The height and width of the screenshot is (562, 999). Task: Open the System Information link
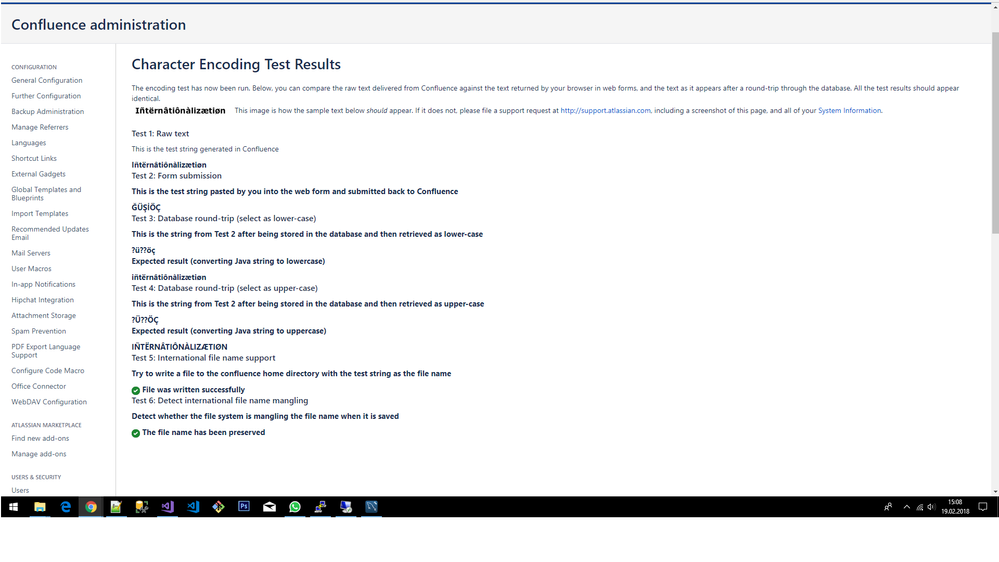coord(849,111)
